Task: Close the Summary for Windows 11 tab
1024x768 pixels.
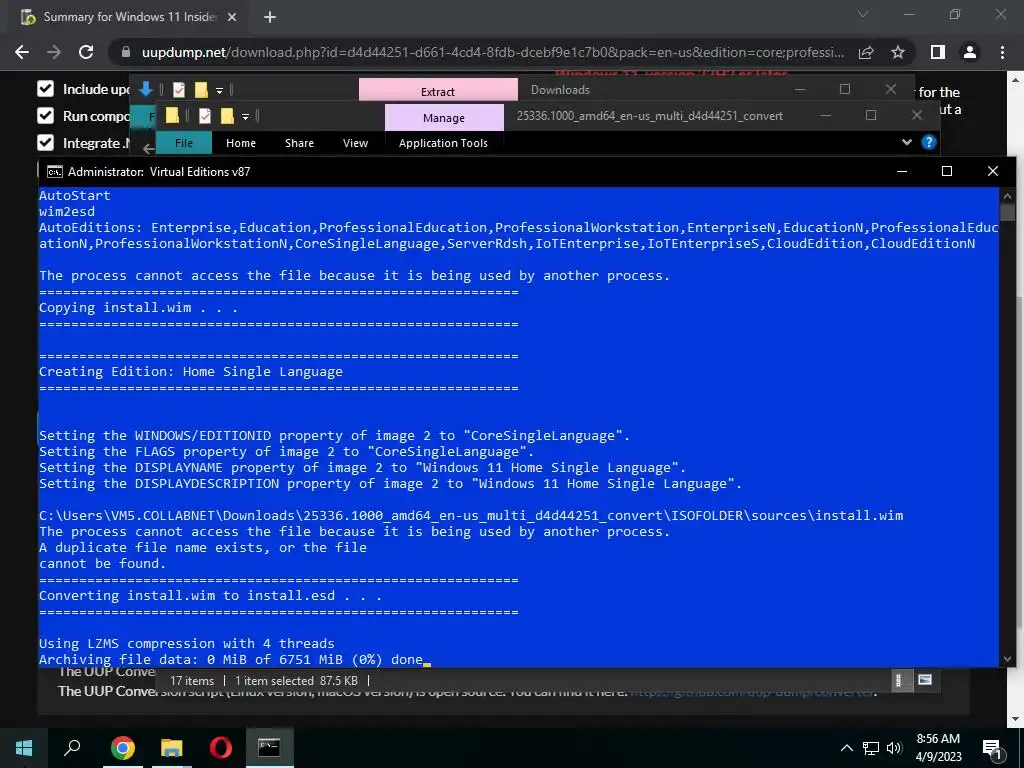Action: click(x=232, y=17)
